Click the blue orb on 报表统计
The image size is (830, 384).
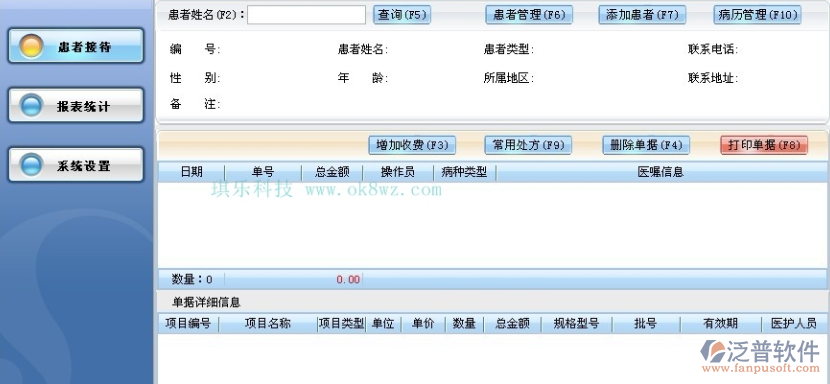click(x=31, y=105)
